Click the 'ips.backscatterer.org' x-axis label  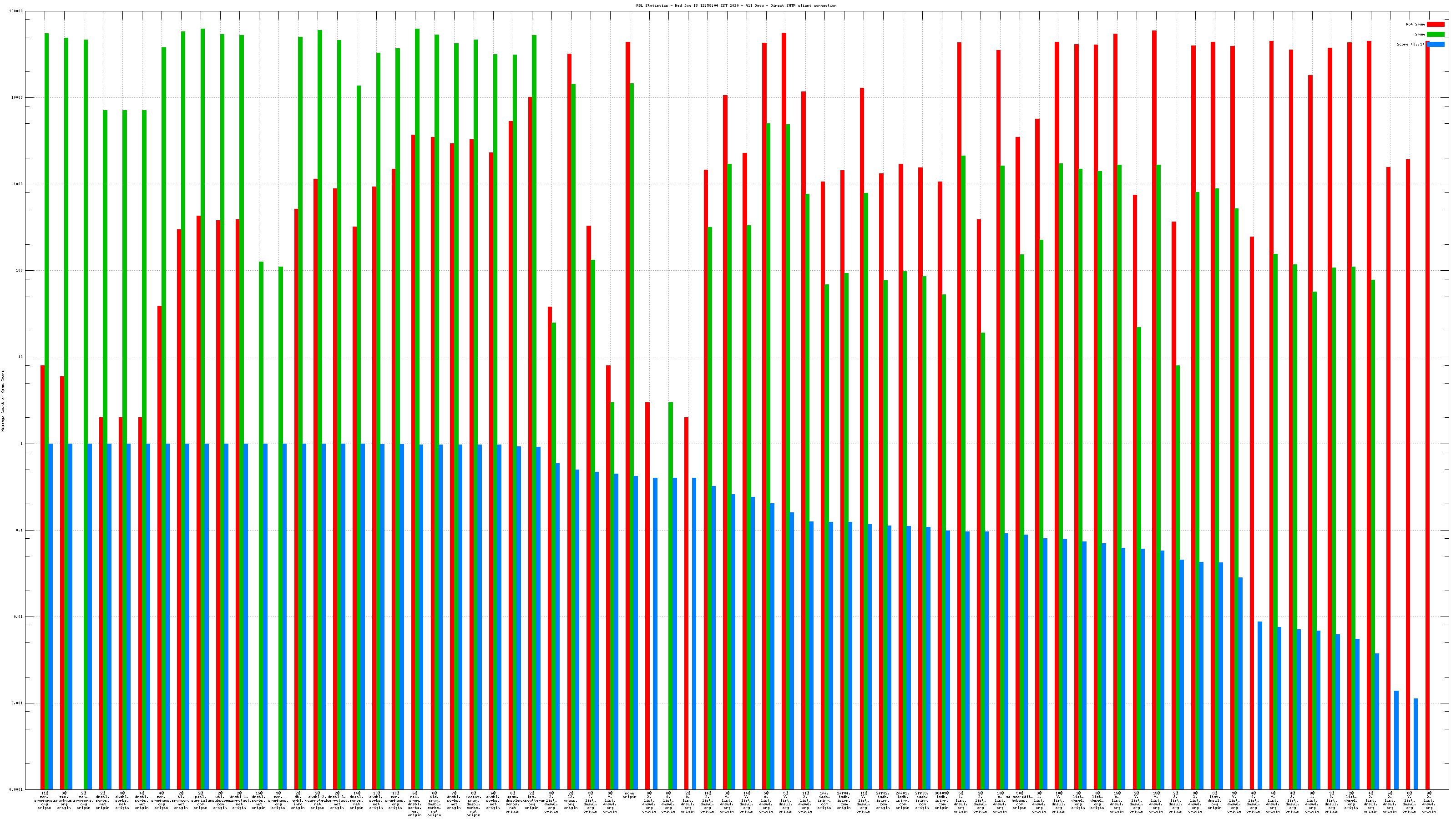pyautogui.click(x=532, y=800)
